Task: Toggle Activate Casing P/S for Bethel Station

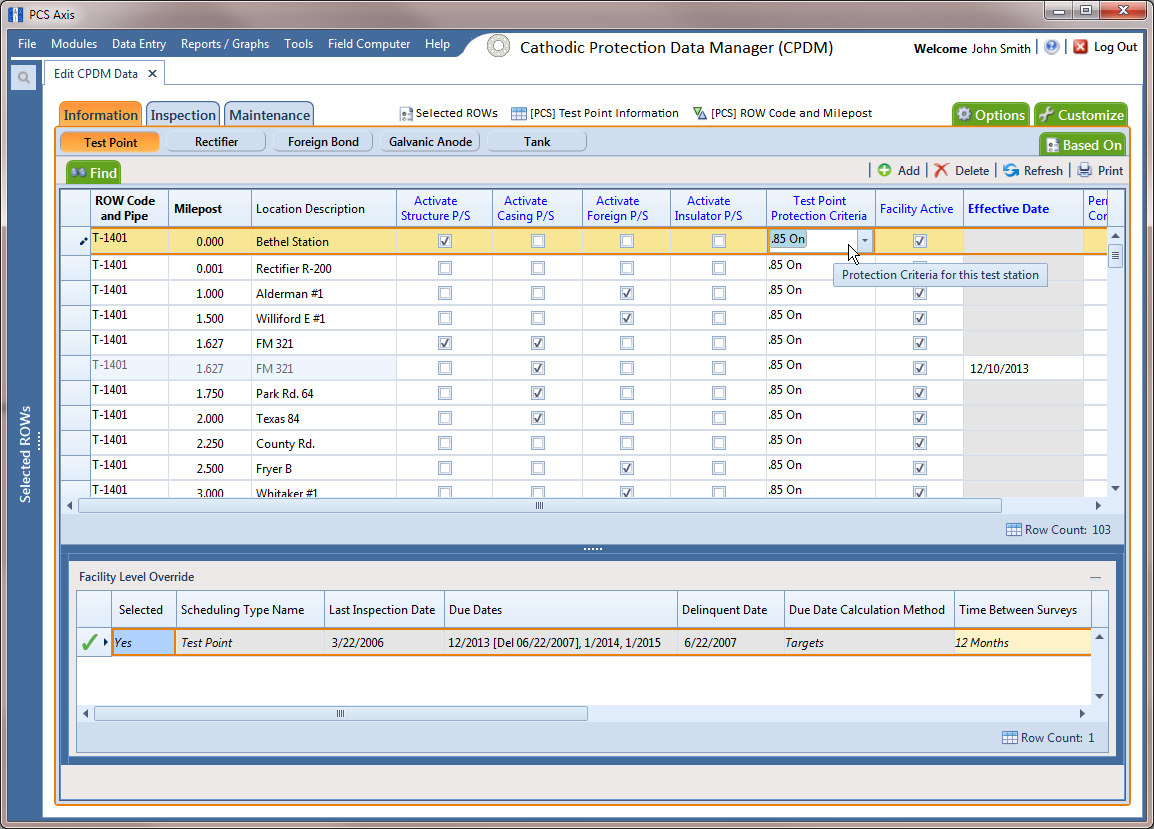Action: (538, 241)
